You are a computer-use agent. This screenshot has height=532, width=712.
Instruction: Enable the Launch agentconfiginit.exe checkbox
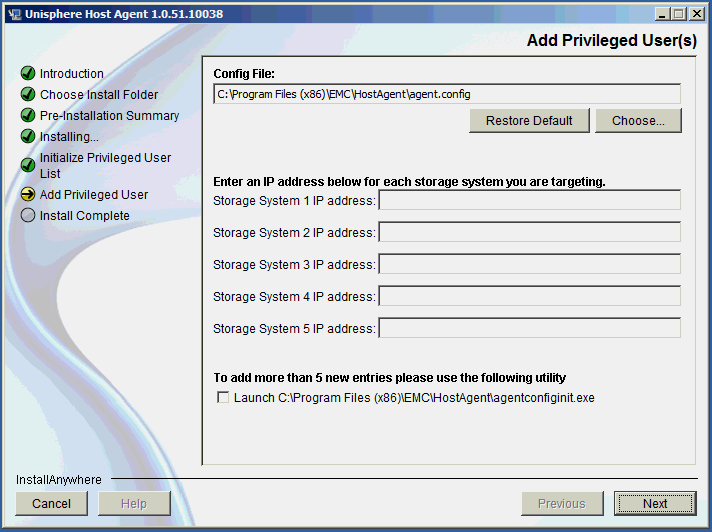coord(222,397)
